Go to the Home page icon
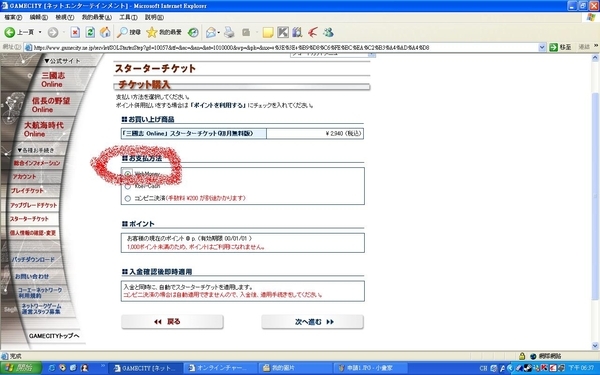The width and height of the screenshot is (600, 375). 105,33
